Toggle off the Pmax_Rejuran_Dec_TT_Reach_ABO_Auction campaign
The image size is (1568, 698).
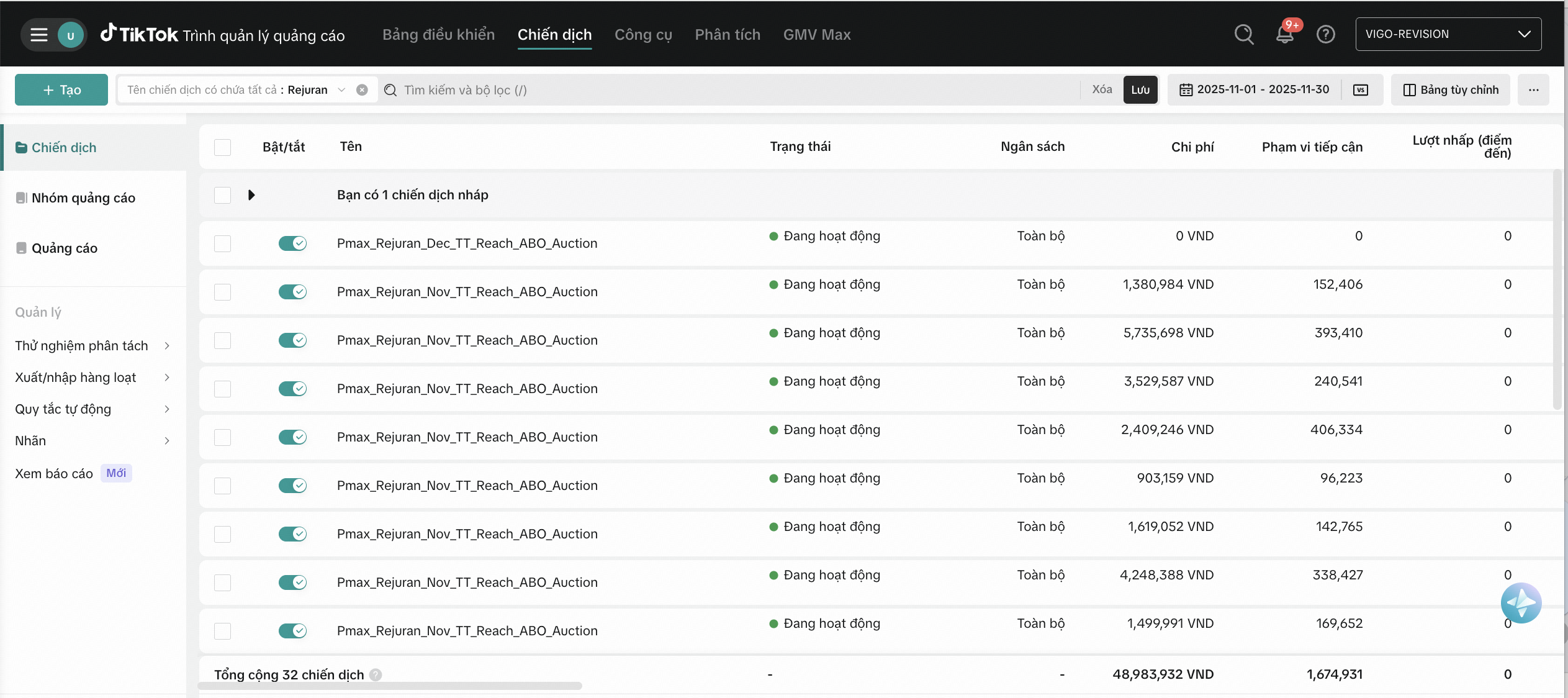[x=292, y=243]
